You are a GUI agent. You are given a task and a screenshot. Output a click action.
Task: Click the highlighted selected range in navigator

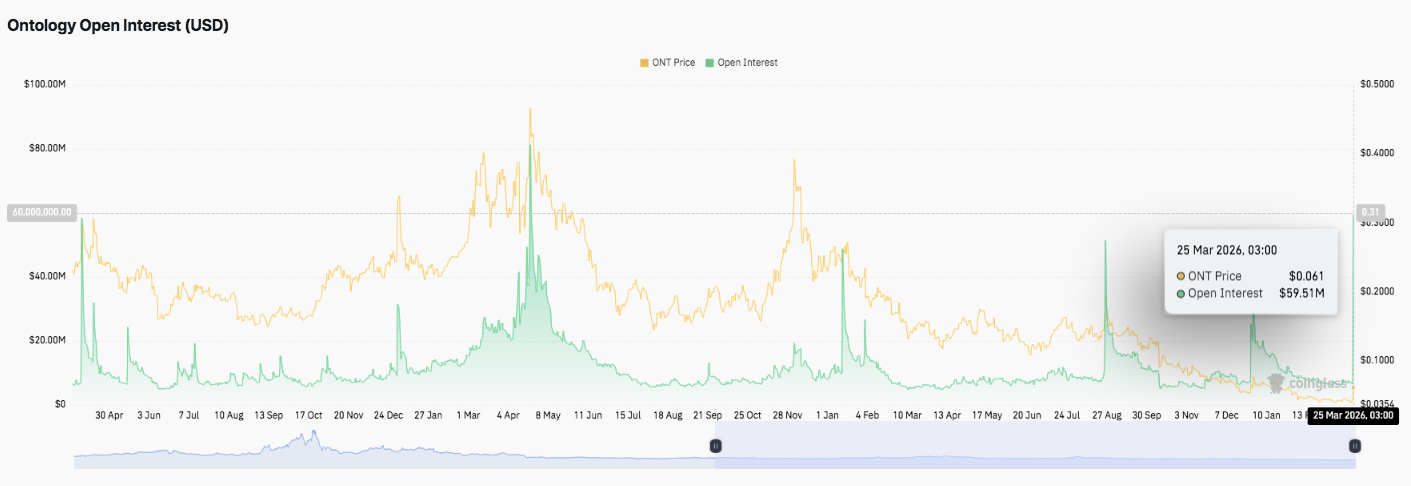1030,446
